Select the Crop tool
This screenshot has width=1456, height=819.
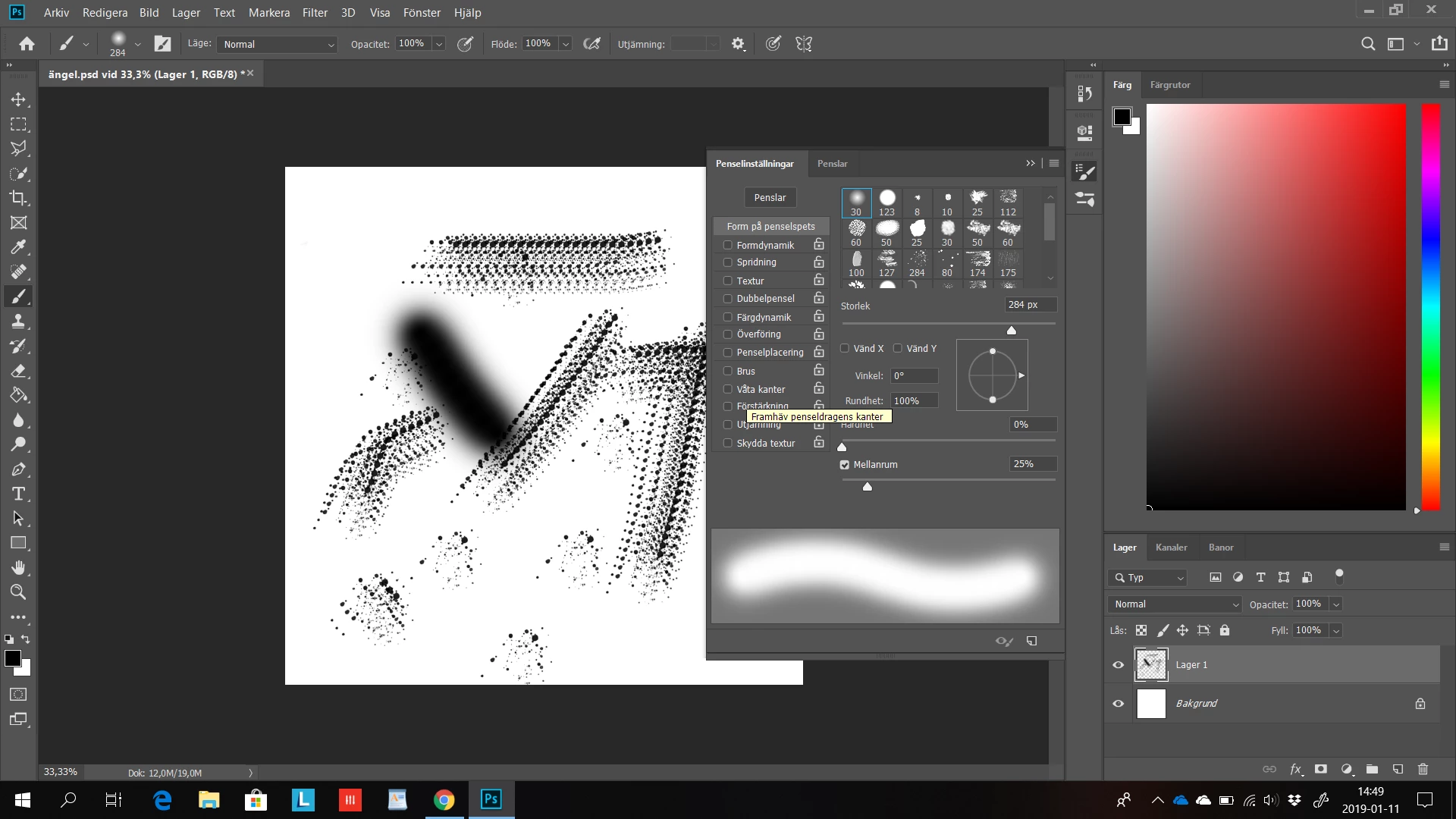point(18,198)
